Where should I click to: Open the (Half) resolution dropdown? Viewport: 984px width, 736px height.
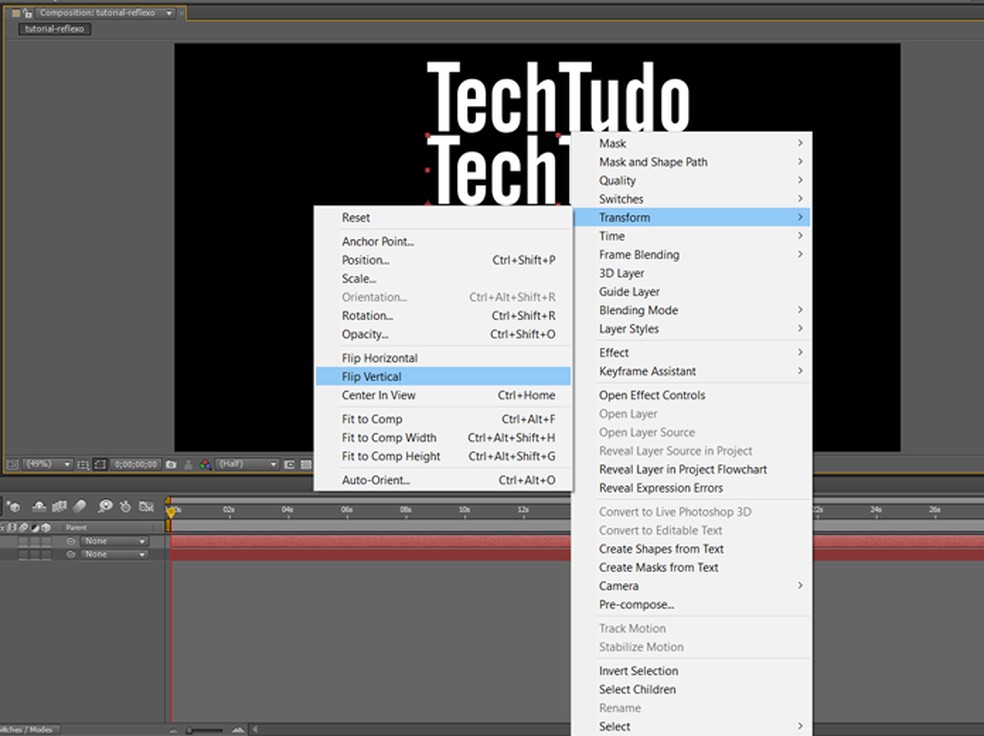[x=247, y=464]
